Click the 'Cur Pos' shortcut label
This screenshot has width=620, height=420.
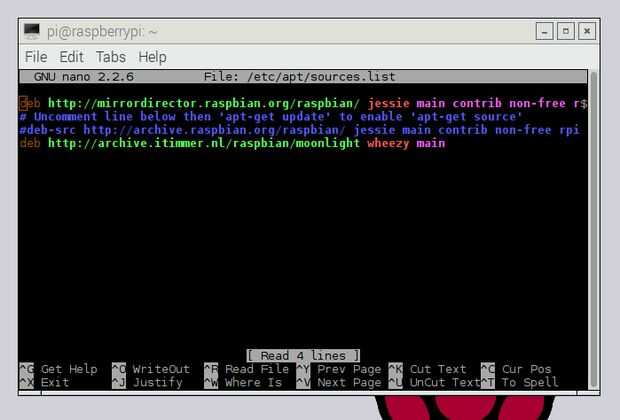tap(527, 369)
